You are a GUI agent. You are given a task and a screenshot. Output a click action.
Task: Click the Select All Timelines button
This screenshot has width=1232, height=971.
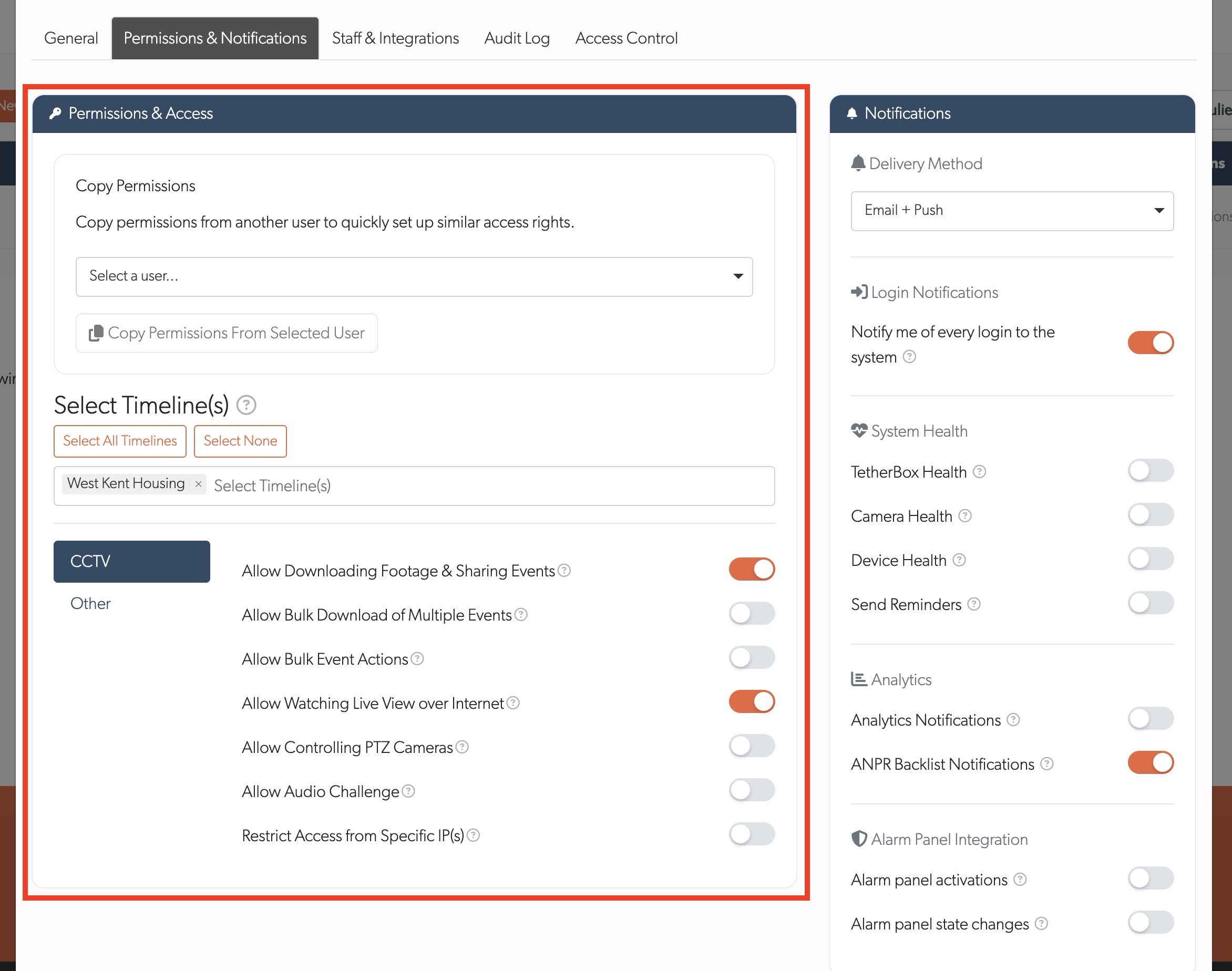[x=119, y=441]
